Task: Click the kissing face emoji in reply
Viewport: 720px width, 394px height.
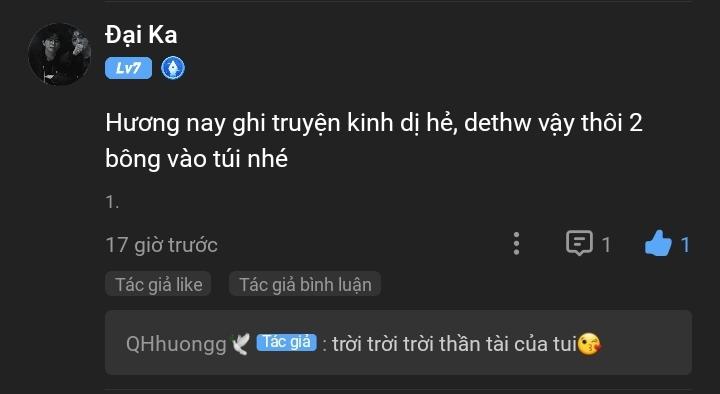Action: (x=589, y=344)
